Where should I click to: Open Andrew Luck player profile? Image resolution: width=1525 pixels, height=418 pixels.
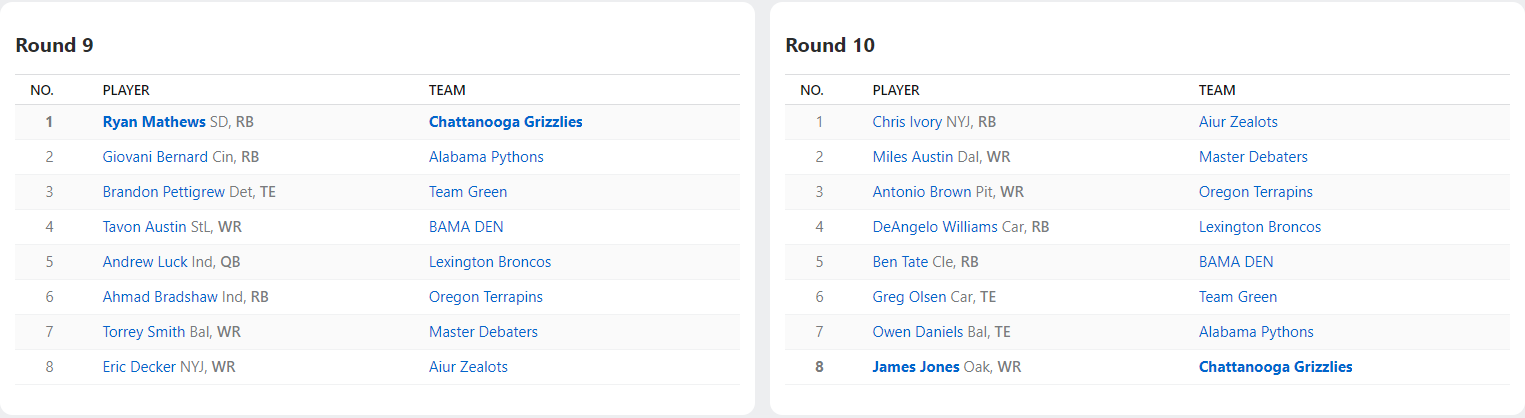click(145, 262)
